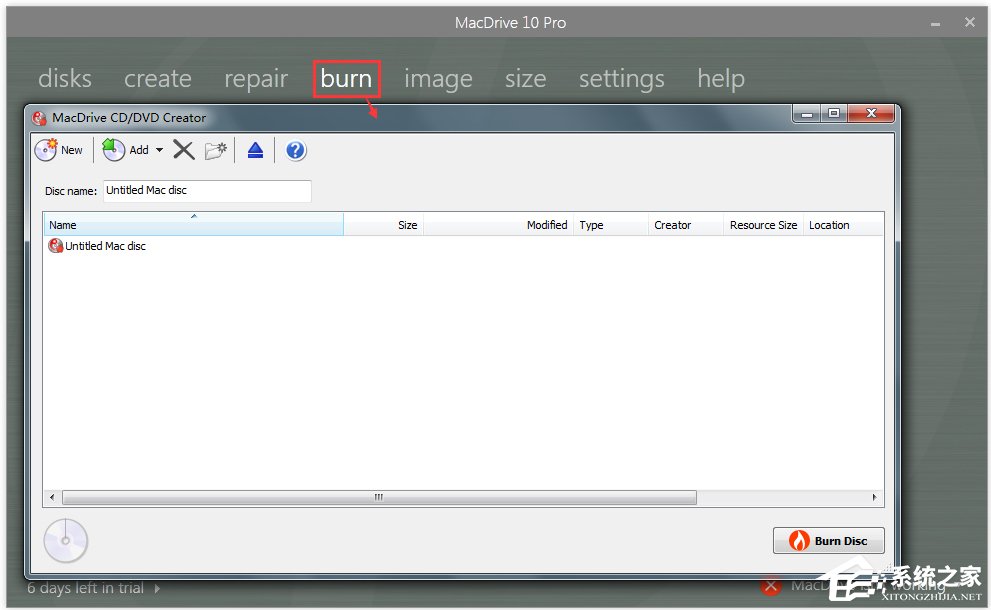Click the scrollbar left arrow
Viewport: 991px width, 610px height.
pos(52,497)
